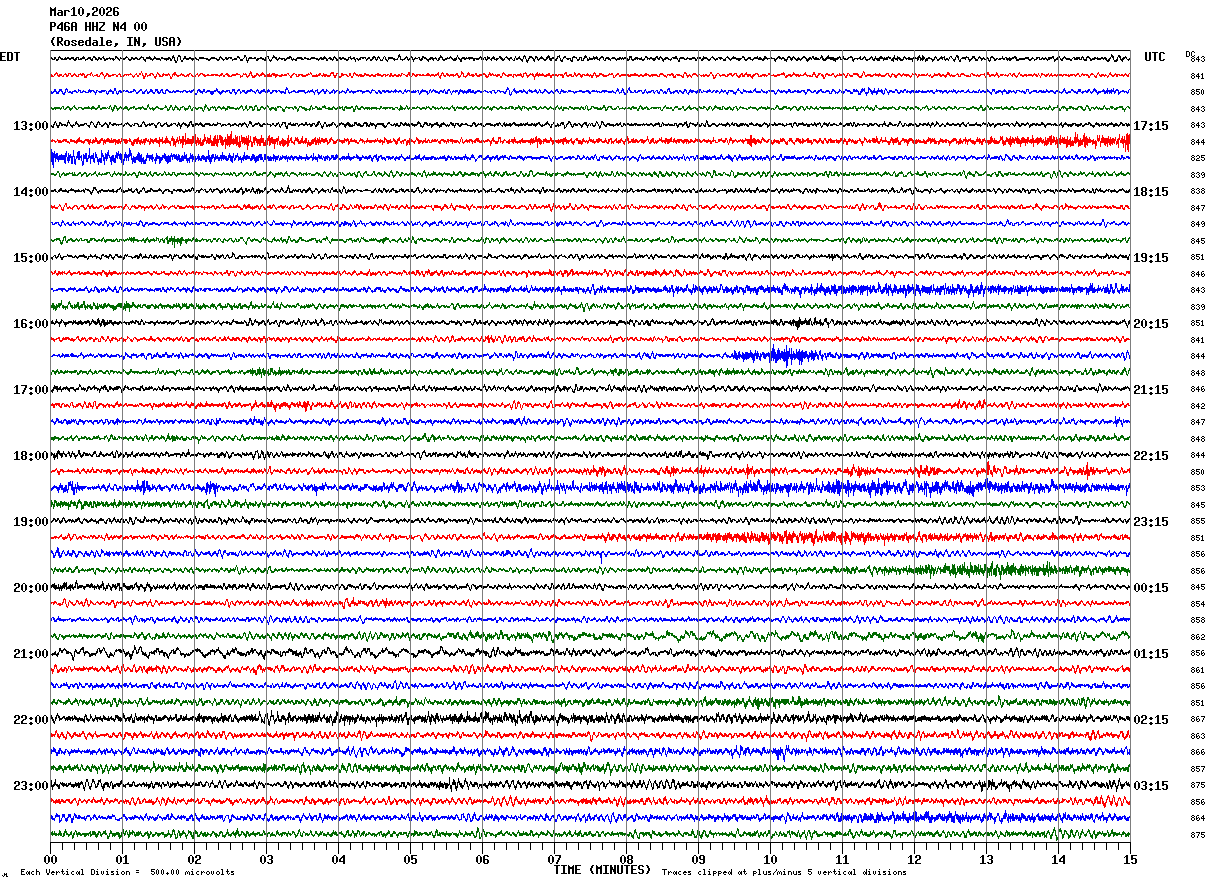Image resolution: width=1210 pixels, height=886 pixels.
Task: Click the minute "07" tick label on the time axis
Action: pyautogui.click(x=554, y=860)
